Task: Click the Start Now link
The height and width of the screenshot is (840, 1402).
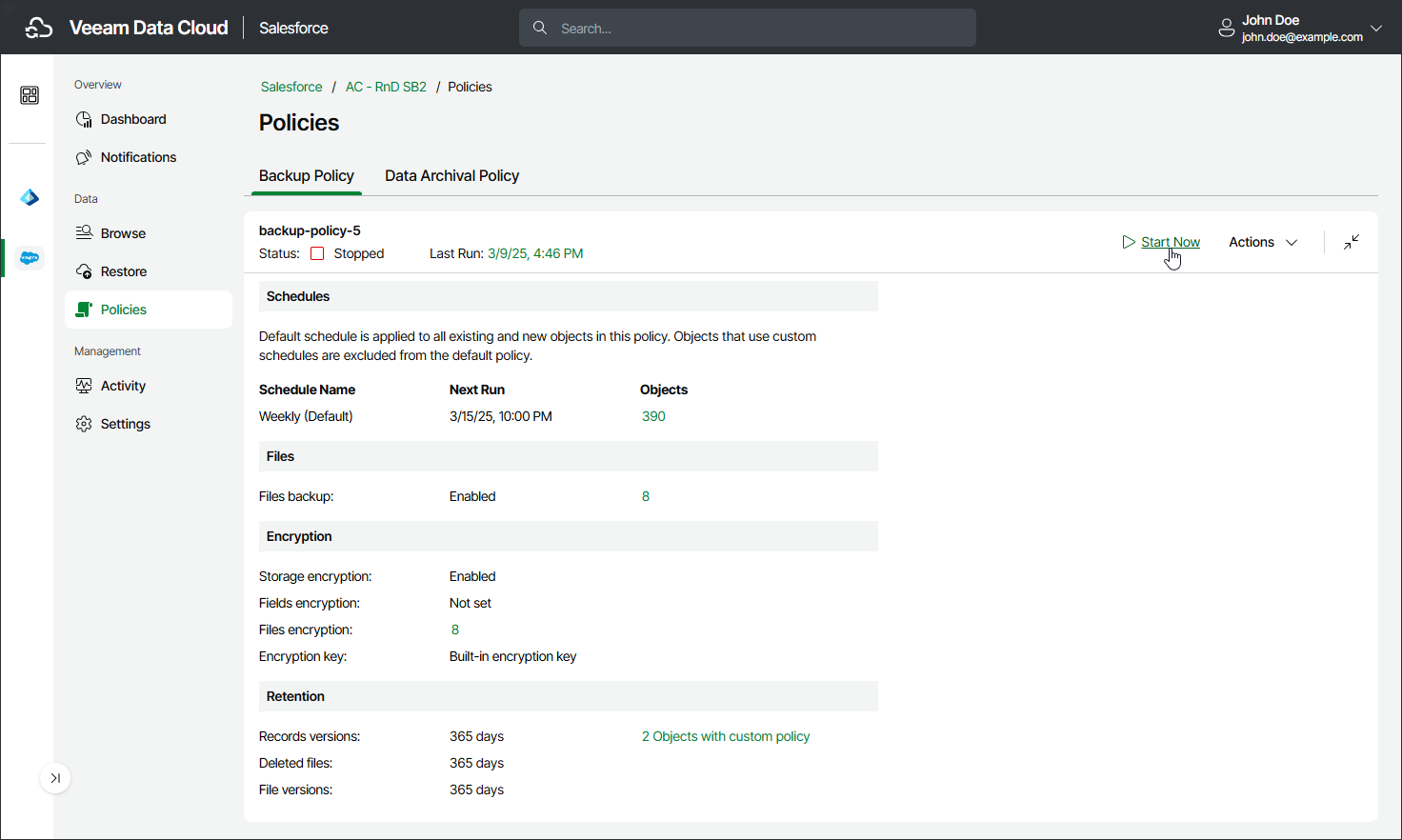Action: click(1171, 242)
